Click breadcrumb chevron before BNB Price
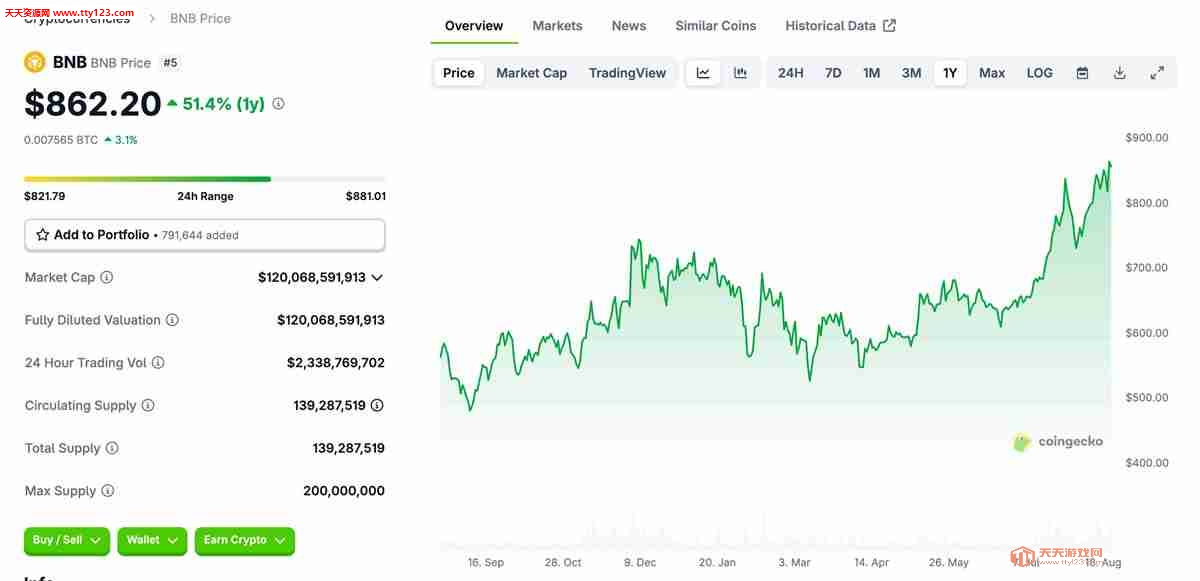Image resolution: width=1200 pixels, height=581 pixels. coord(153,18)
